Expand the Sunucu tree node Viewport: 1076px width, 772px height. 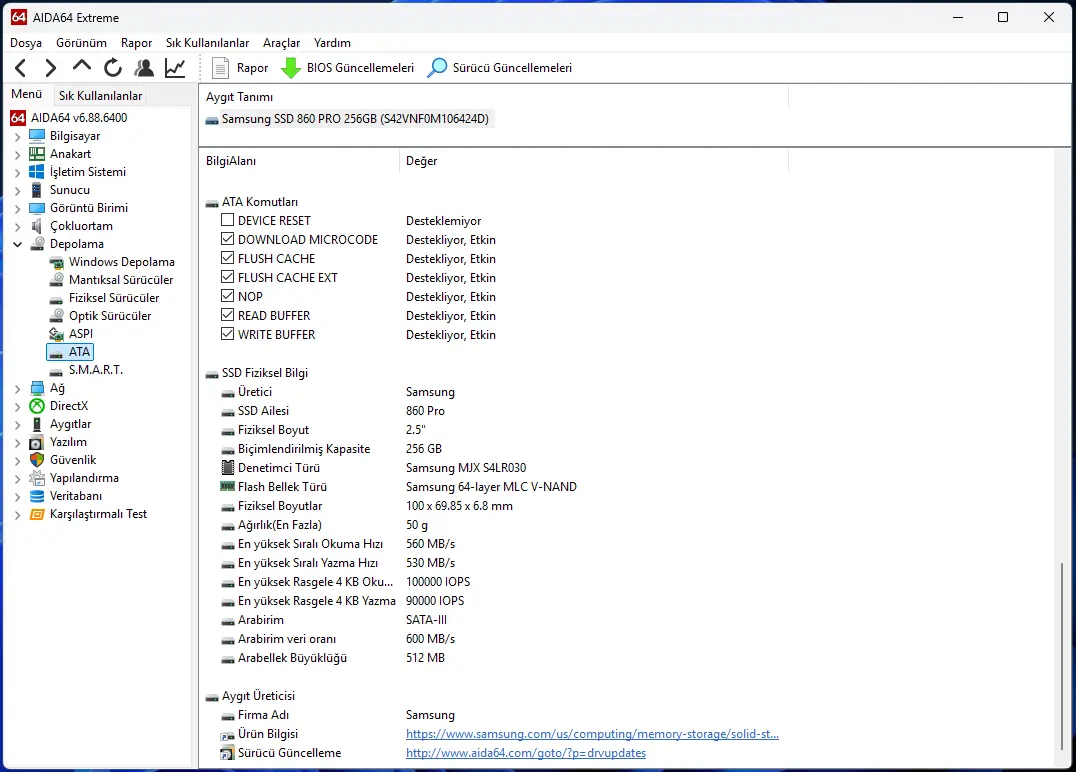18,190
